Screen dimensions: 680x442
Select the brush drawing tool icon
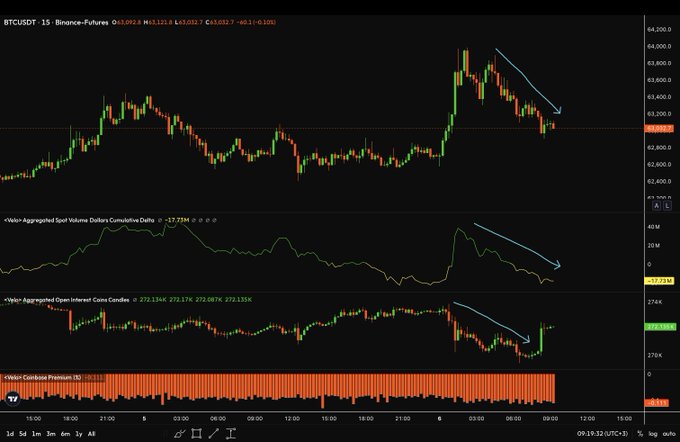(180, 433)
